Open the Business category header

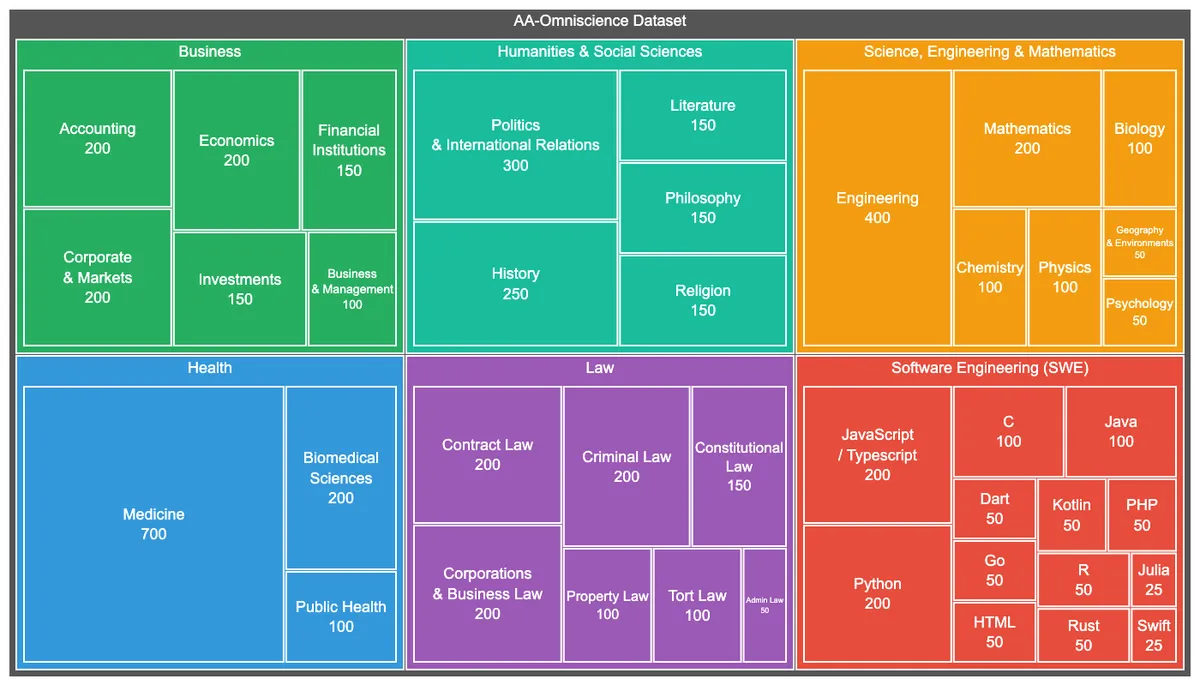[x=210, y=52]
